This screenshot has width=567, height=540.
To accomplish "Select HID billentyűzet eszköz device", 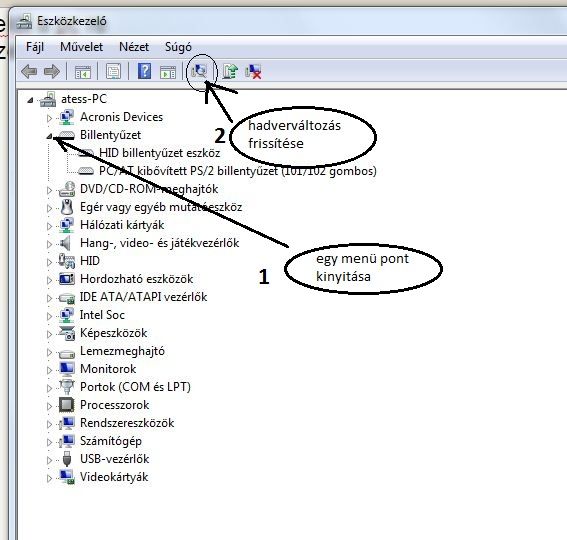I will 159,153.
